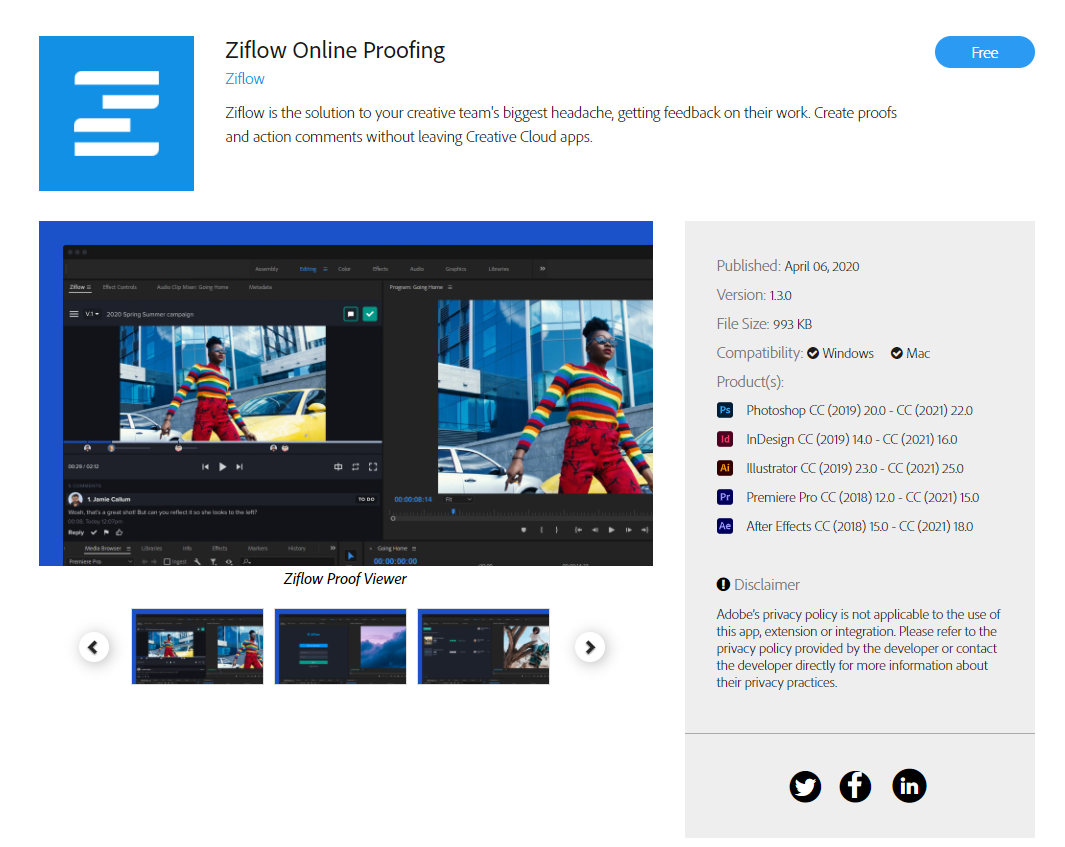Click the Twitter share icon
This screenshot has width=1065, height=847.
click(x=805, y=786)
